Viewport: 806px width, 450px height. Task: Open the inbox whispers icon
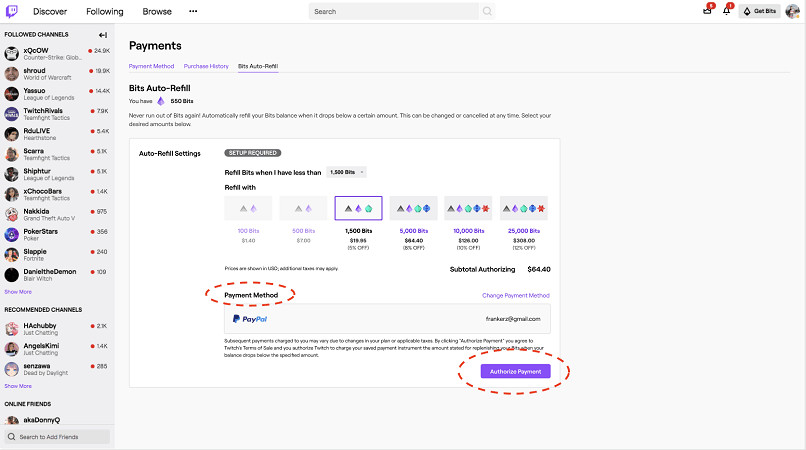click(x=708, y=11)
